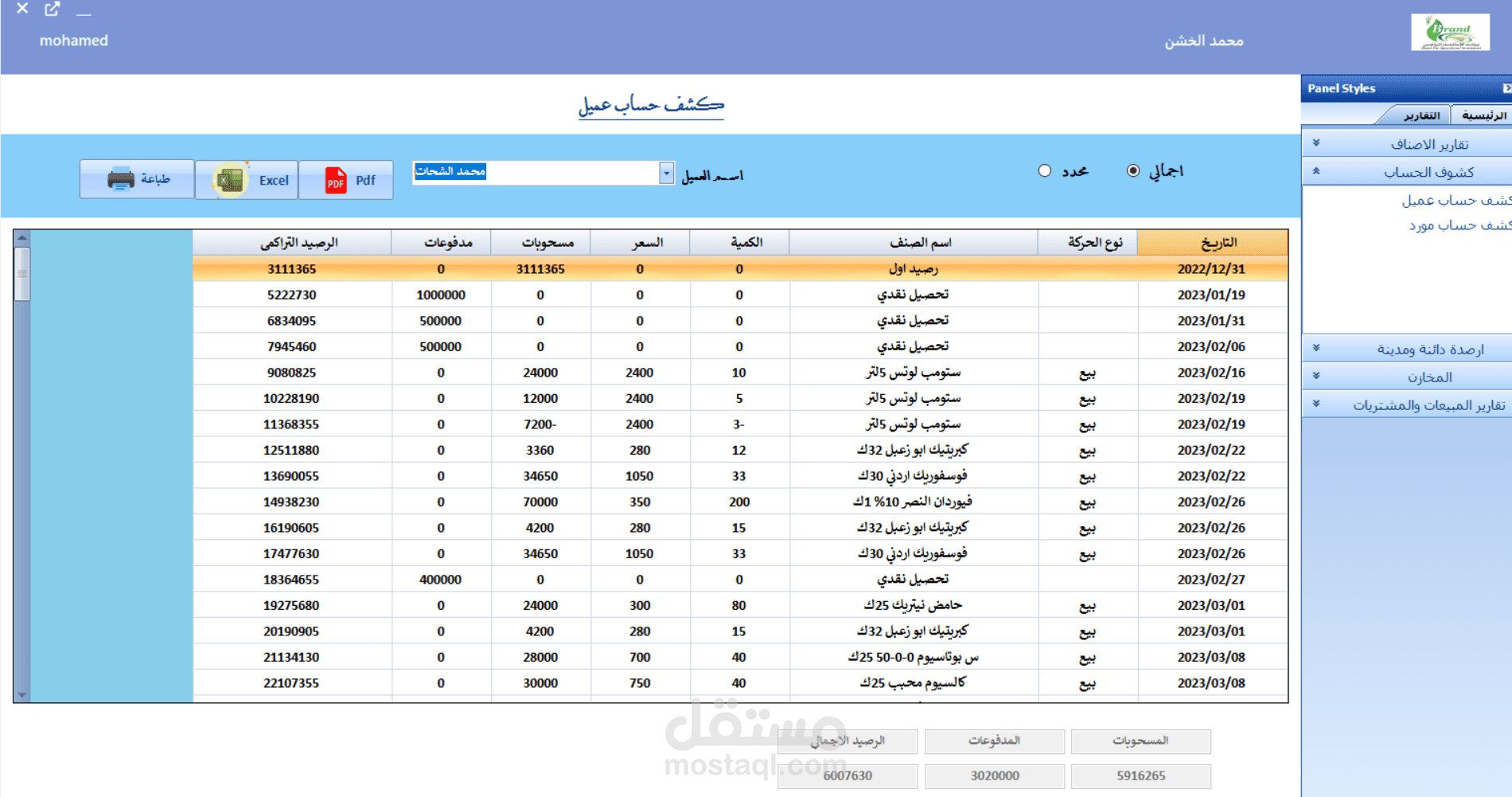Select the محدد radio button
Screen dimensions: 1512x797
click(x=1045, y=170)
